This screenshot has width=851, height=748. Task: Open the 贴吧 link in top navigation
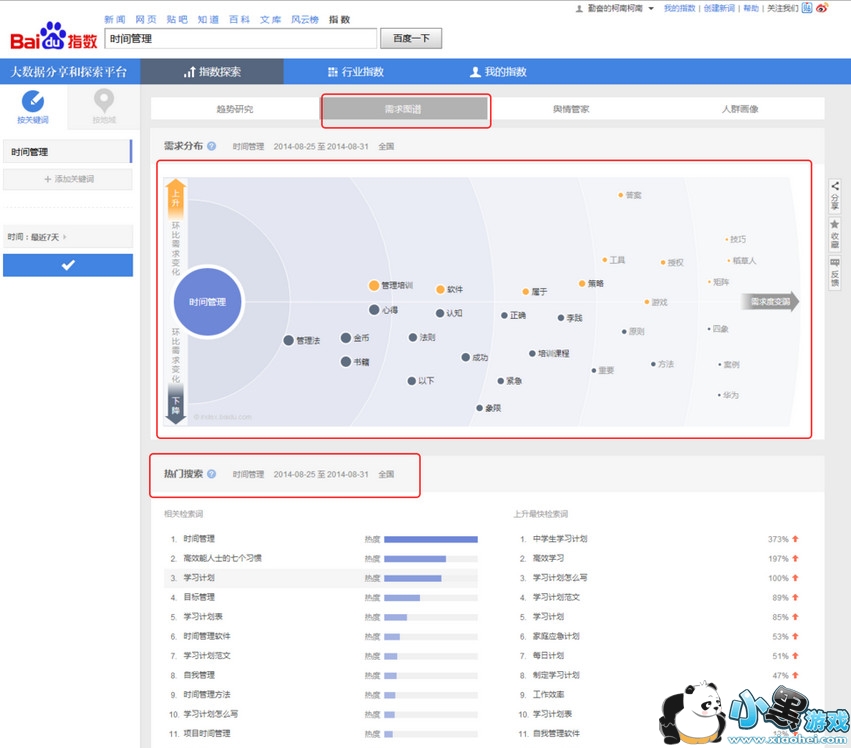click(177, 20)
